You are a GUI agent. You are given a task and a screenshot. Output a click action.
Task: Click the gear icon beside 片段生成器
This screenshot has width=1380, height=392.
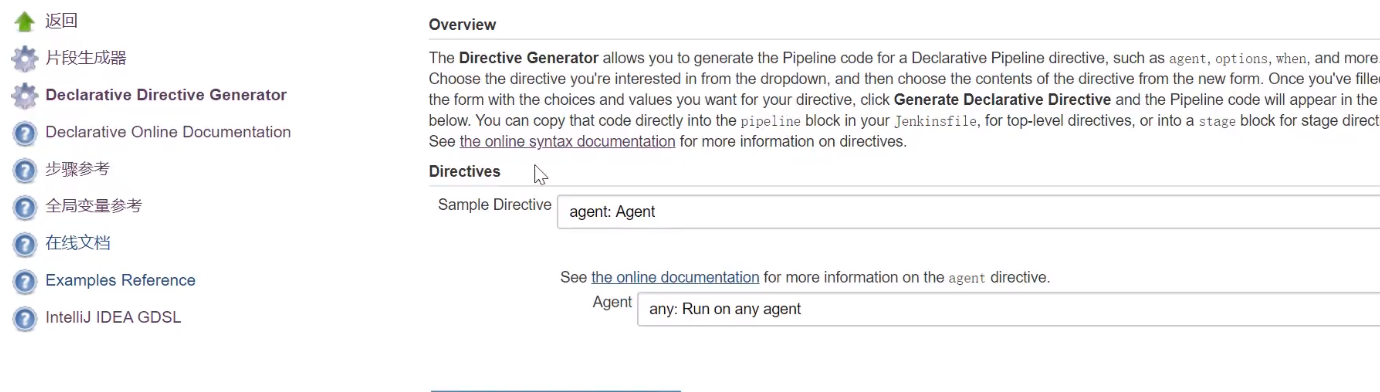coord(24,59)
